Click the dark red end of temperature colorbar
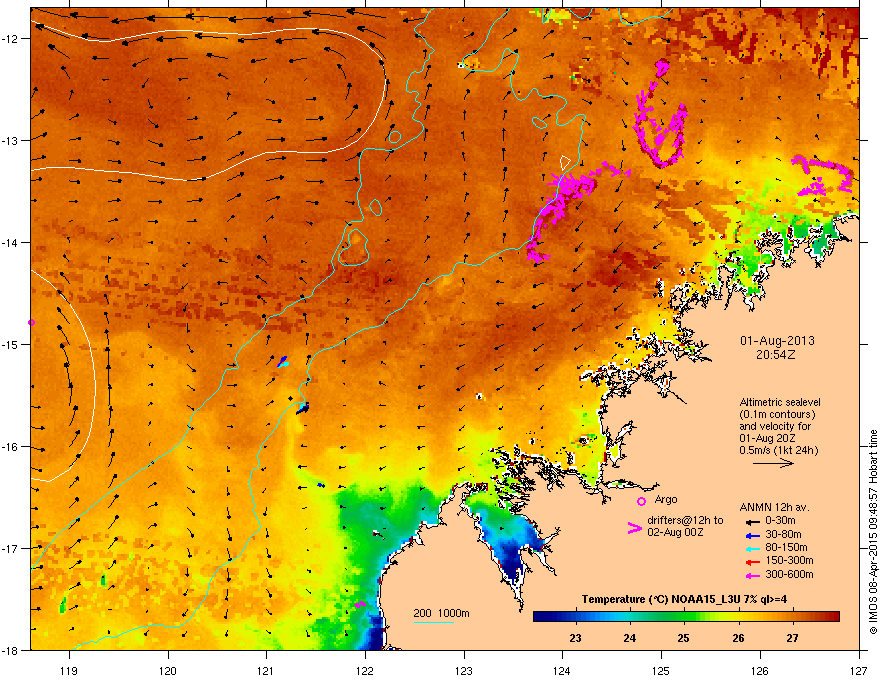Screen dimensions: 880x680 [833, 616]
